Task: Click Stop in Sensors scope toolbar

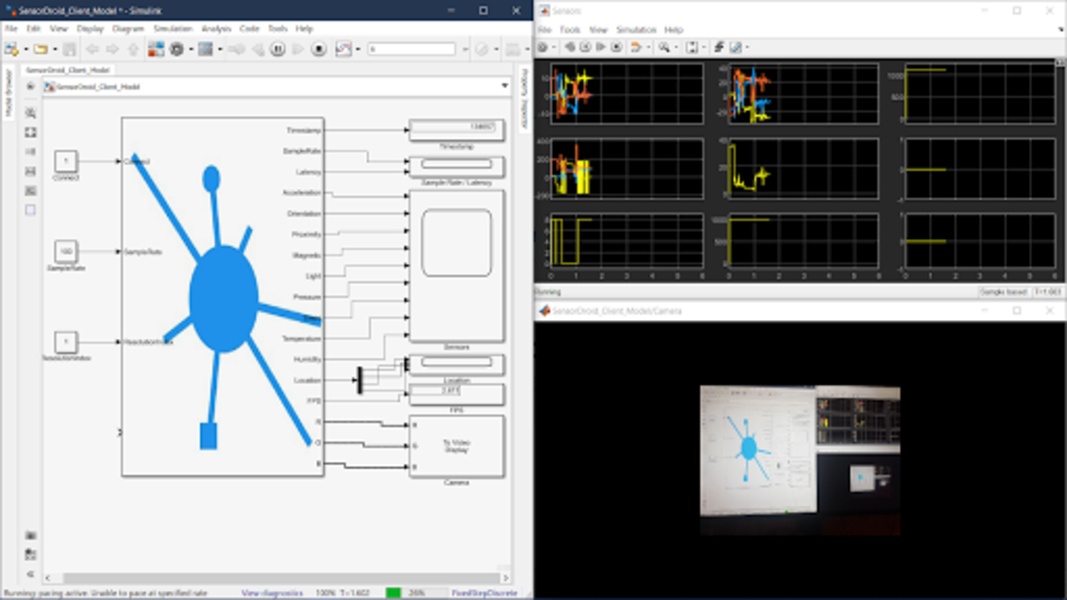Action: (617, 47)
